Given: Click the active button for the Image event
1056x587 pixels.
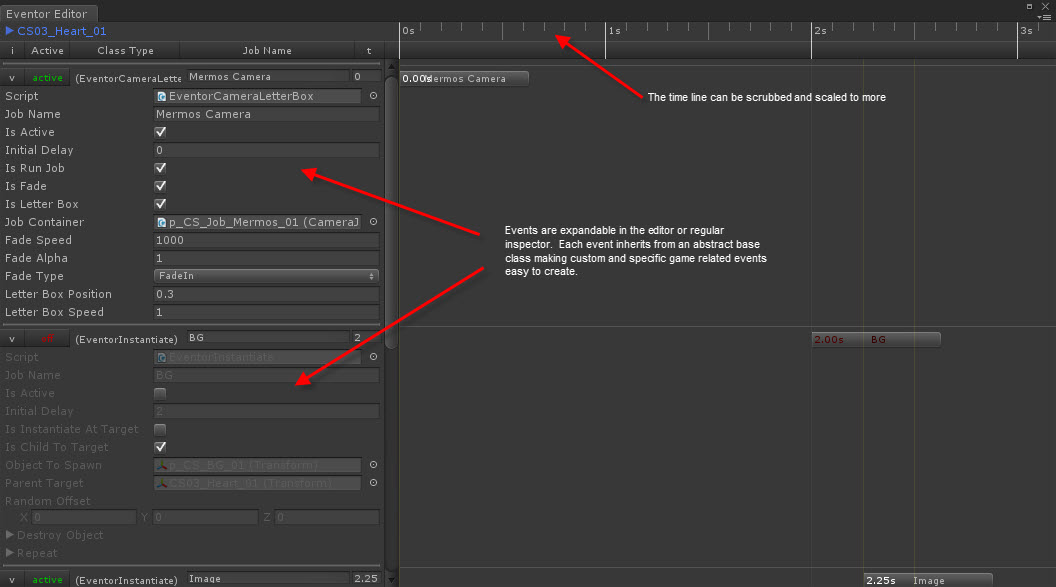Looking at the screenshot, I should (46, 580).
